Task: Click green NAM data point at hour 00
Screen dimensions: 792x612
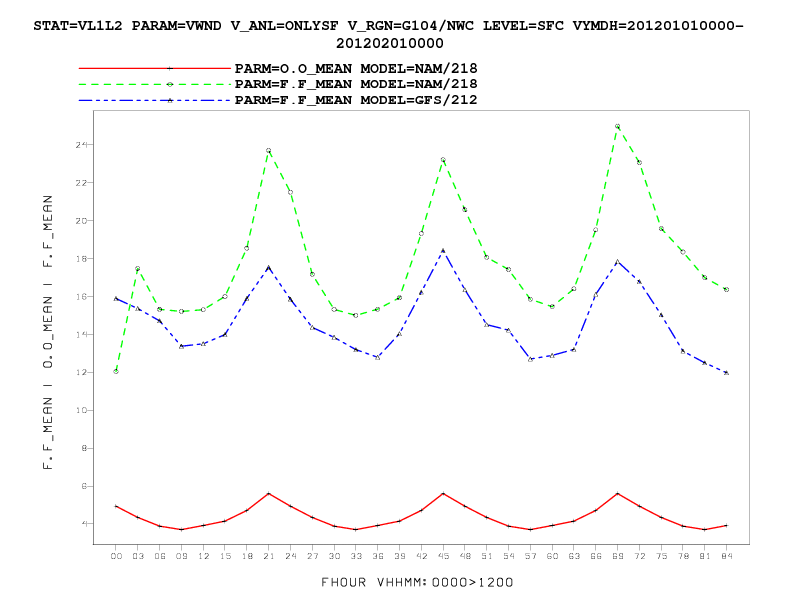Action: tap(116, 371)
